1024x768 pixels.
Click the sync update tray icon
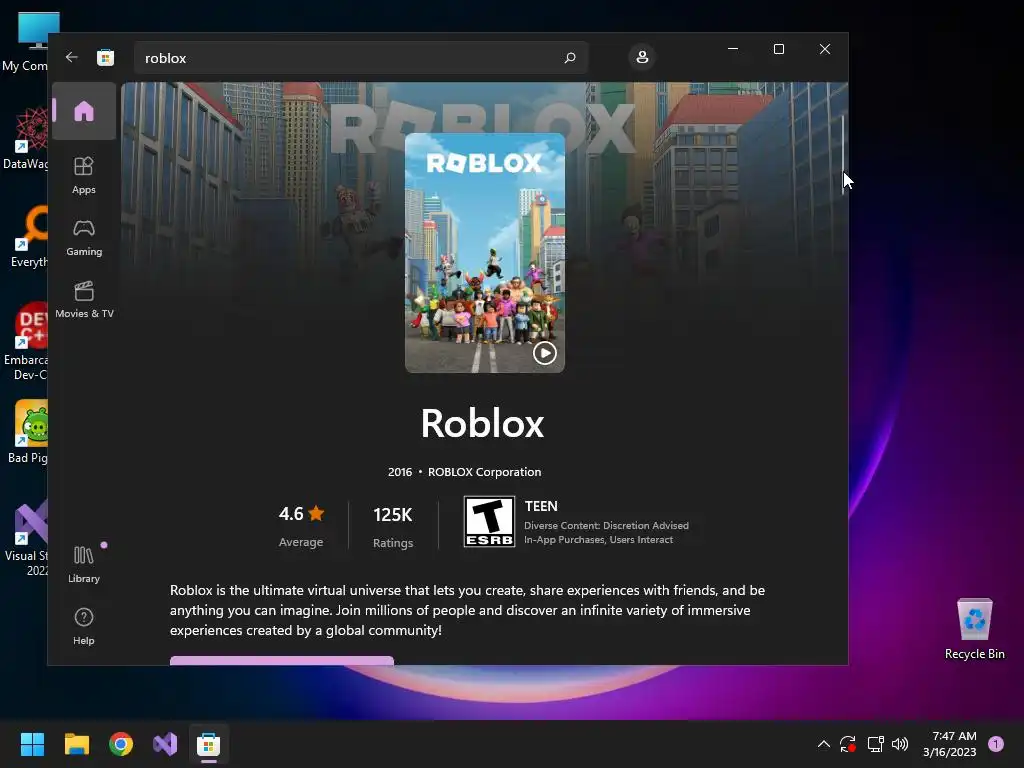coord(848,744)
